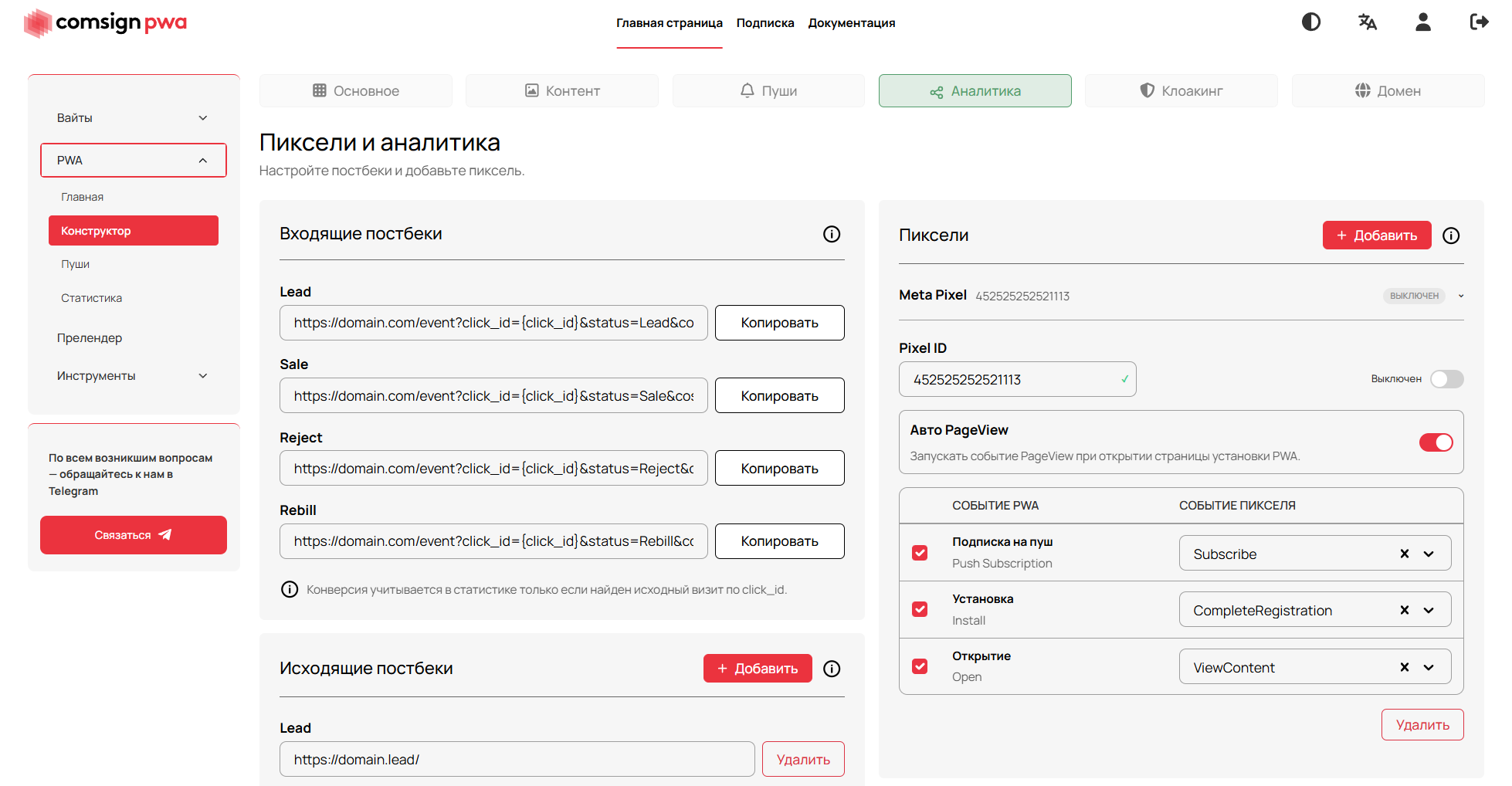Uncheck the Подписка на пуш checkbox
This screenshot has height=786, width=1512.
(920, 553)
